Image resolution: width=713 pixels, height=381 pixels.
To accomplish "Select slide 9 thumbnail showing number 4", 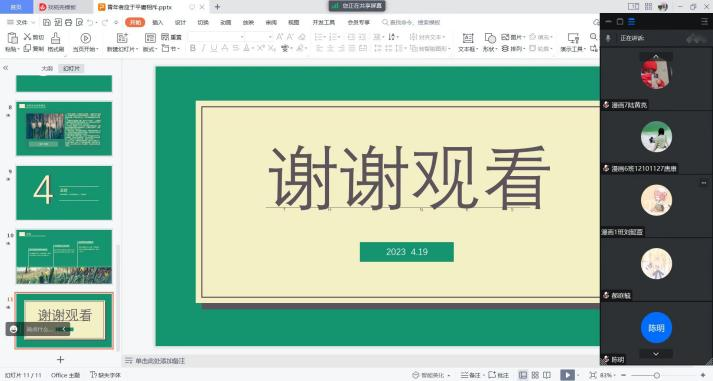I will (x=64, y=193).
